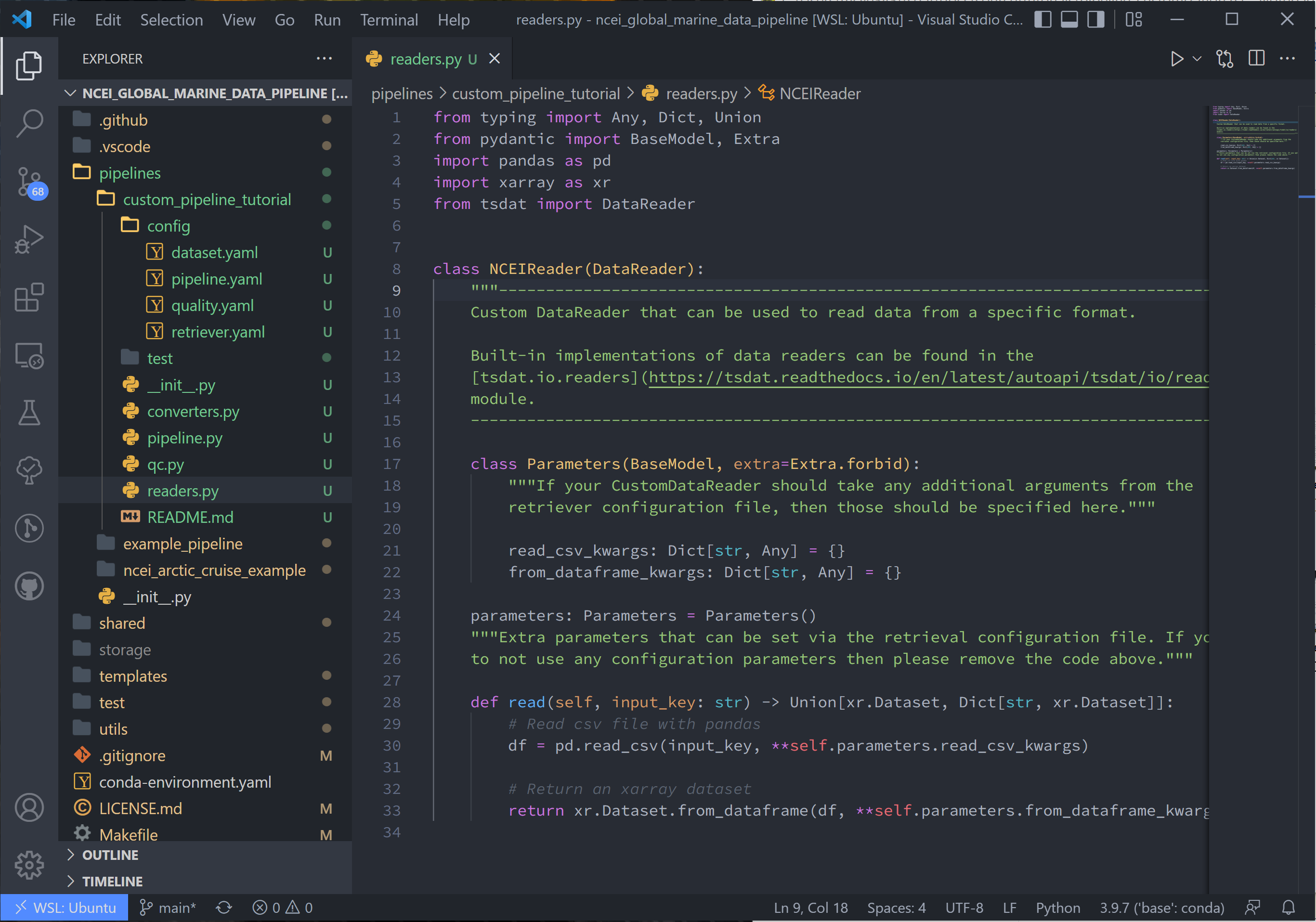Viewport: 1316px width, 922px height.
Task: Click the tree-shaped activity bar icon below the Testing beaker
Action: (29, 470)
